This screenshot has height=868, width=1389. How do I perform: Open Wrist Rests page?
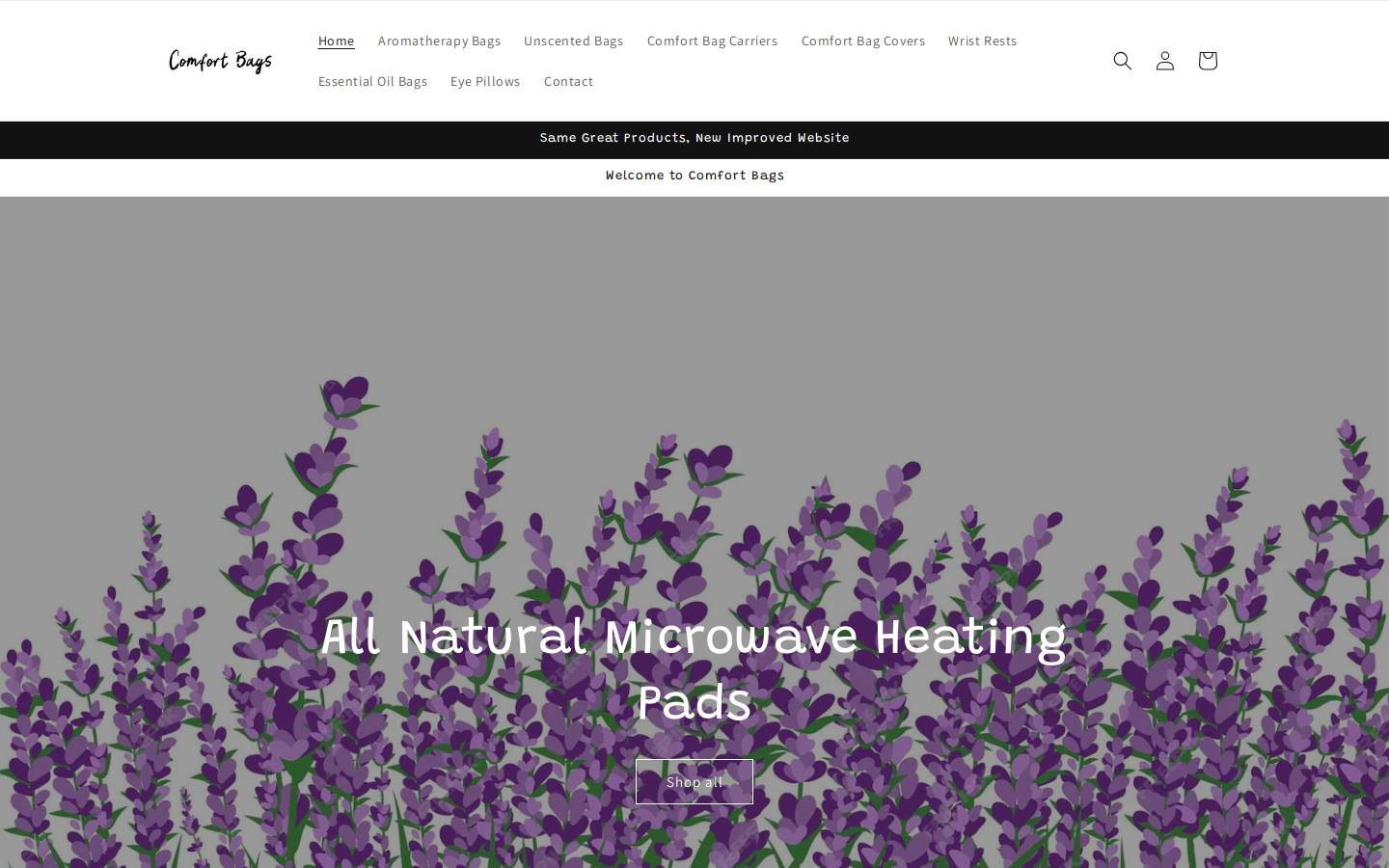tap(982, 41)
